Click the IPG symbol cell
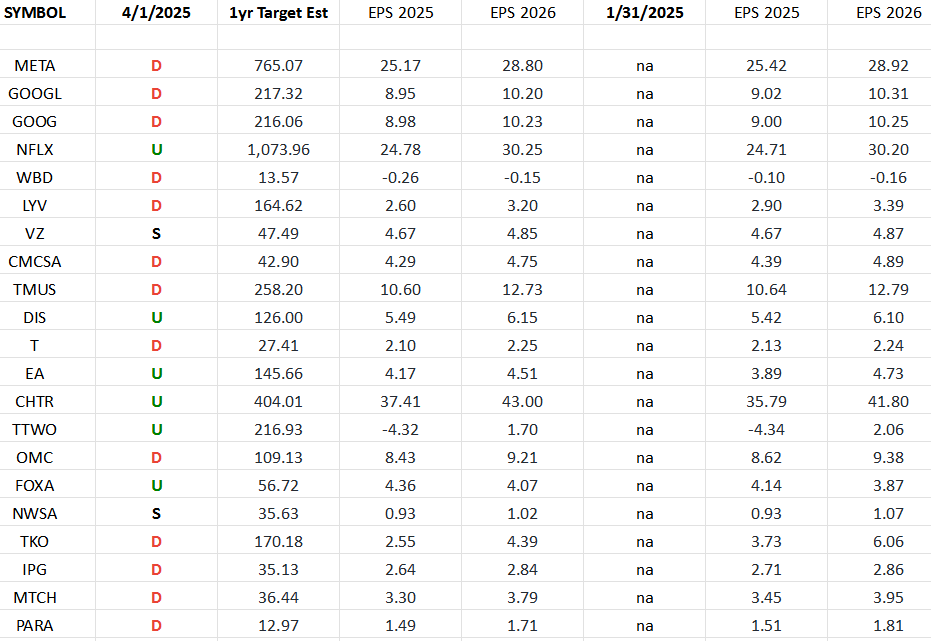 [x=34, y=569]
